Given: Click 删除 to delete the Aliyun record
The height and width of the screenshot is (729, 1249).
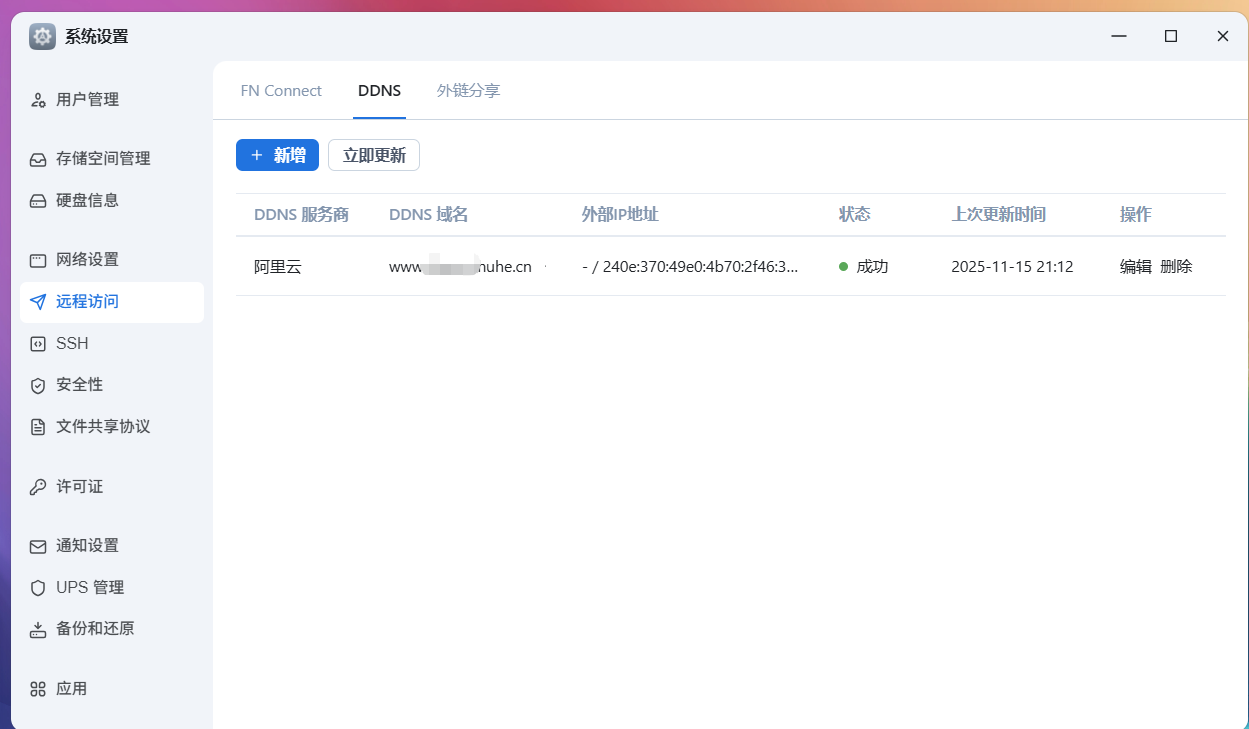Looking at the screenshot, I should 1176,267.
